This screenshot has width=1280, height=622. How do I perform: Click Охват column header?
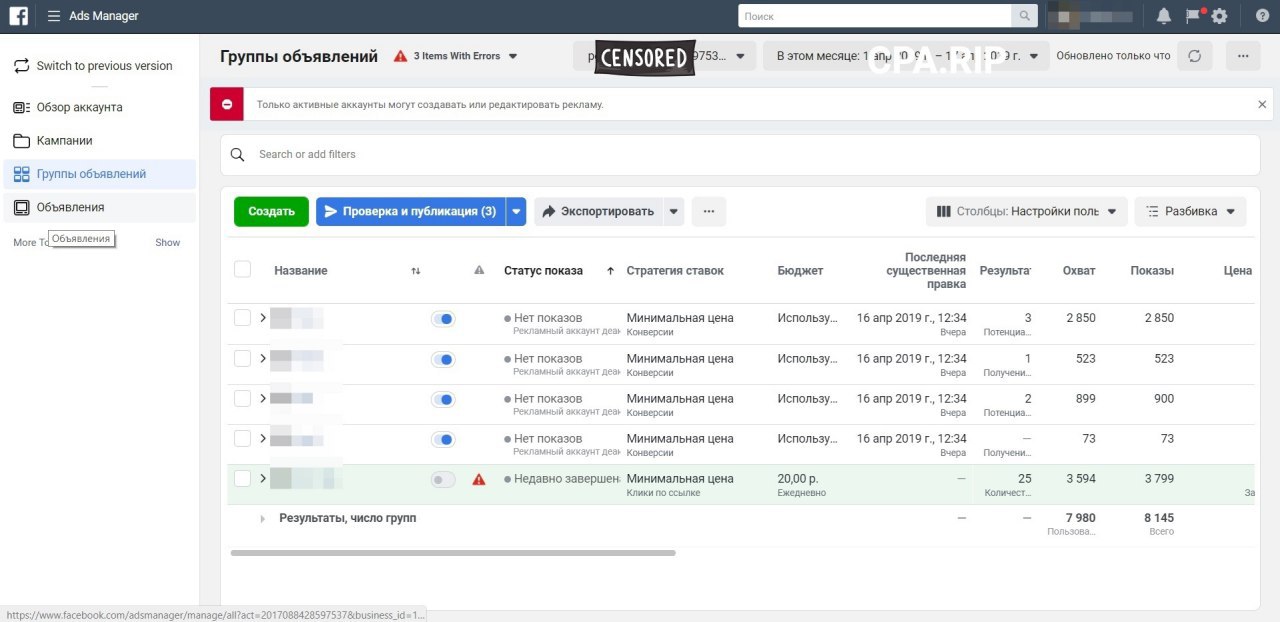[1079, 270]
